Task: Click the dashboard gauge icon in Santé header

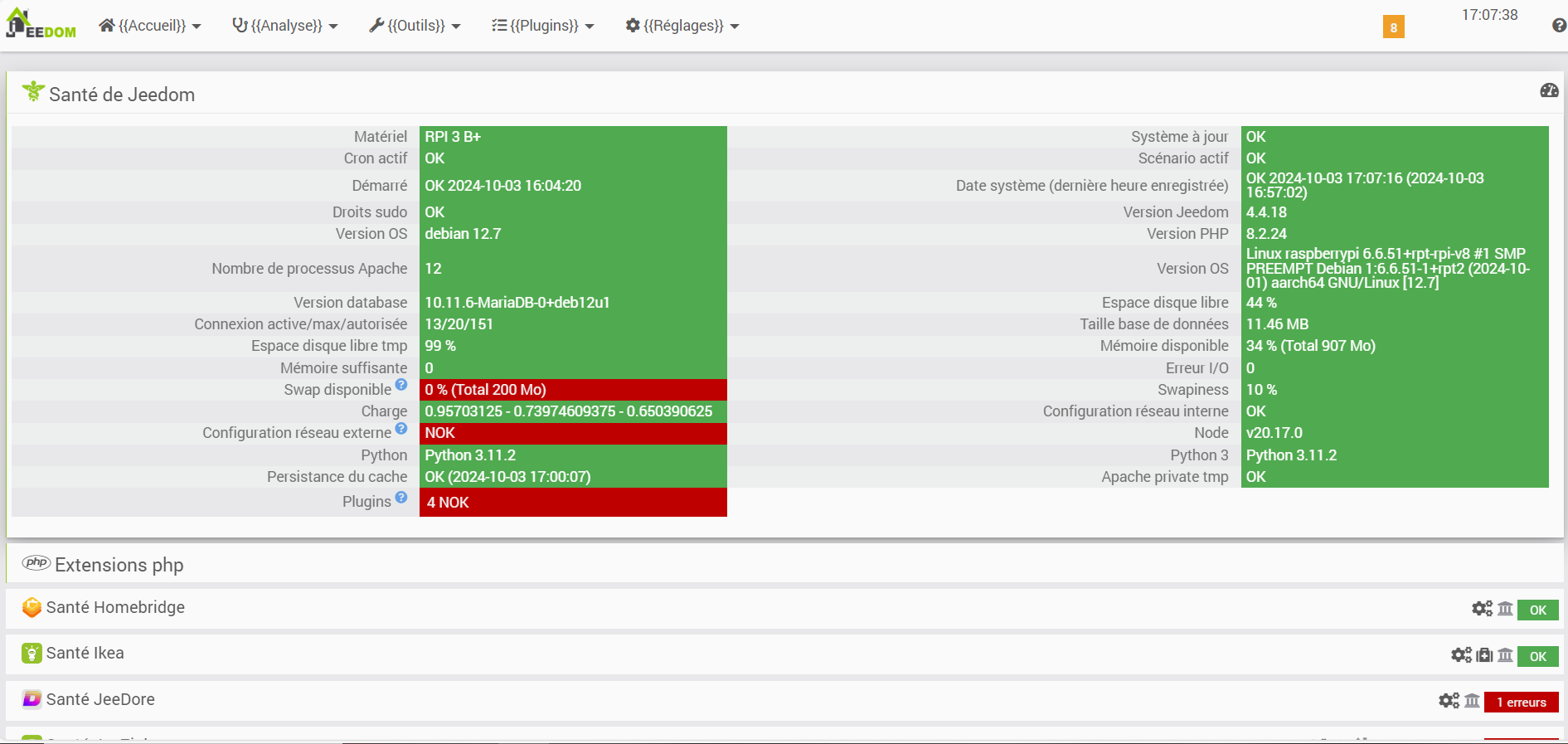Action: click(x=1549, y=90)
